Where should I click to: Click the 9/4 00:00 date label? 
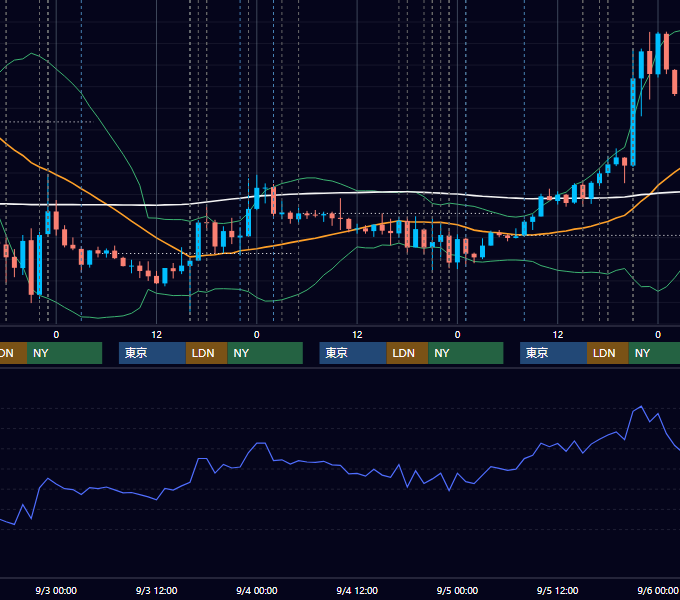(x=257, y=590)
